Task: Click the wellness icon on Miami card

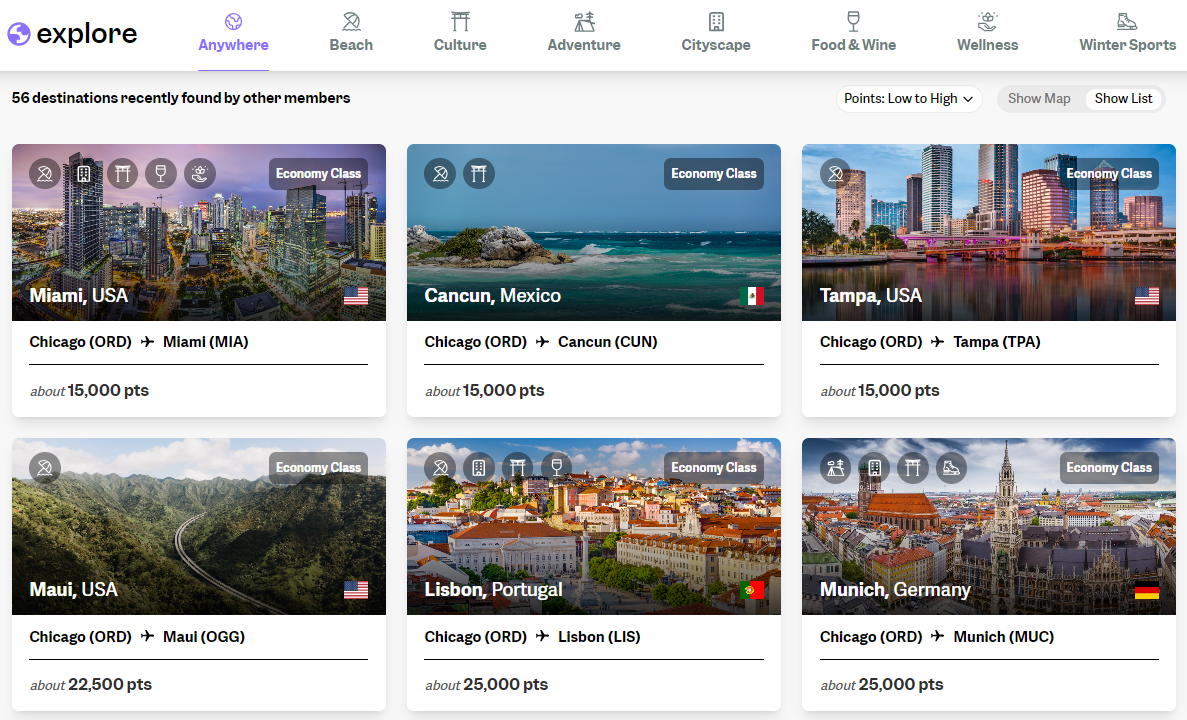Action: coord(199,174)
